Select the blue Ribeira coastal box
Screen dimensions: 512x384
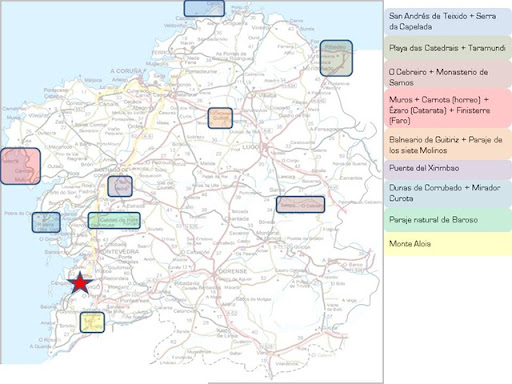[x=46, y=222]
